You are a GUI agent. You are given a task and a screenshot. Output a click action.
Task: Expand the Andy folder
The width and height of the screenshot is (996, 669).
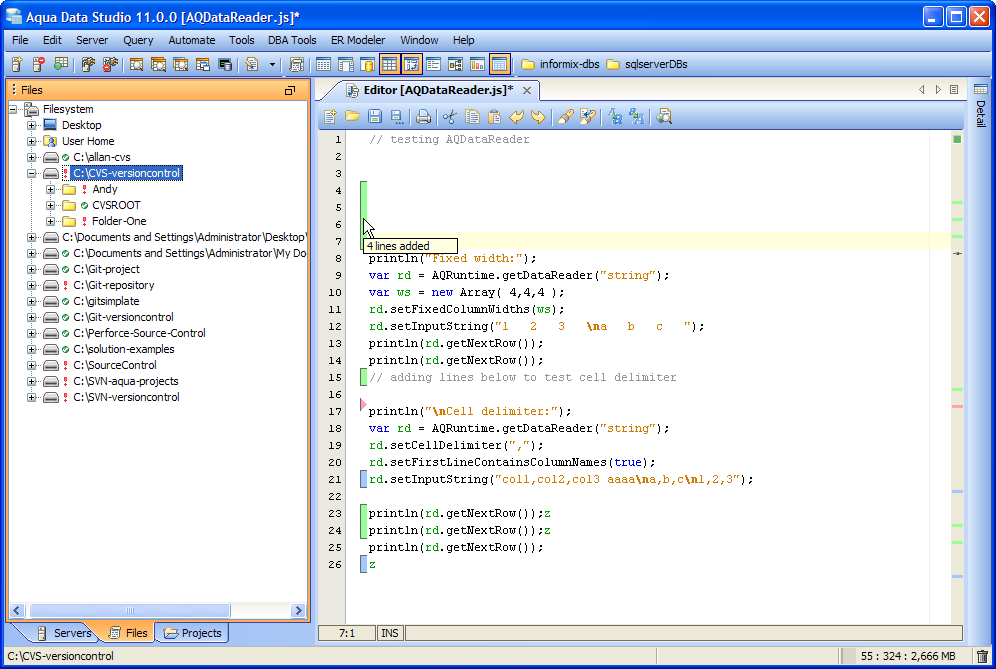tap(50, 189)
